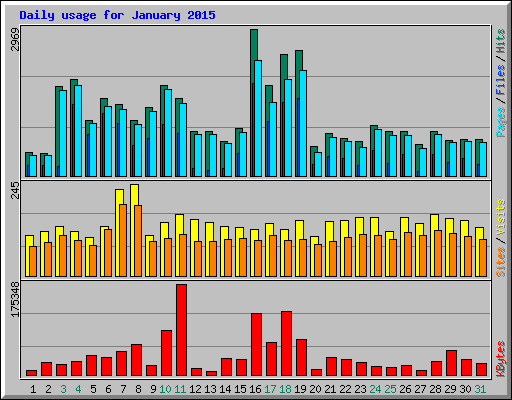This screenshot has height=400, width=512.
Task: Click the green "Hits" legend label
Action: tap(501, 41)
